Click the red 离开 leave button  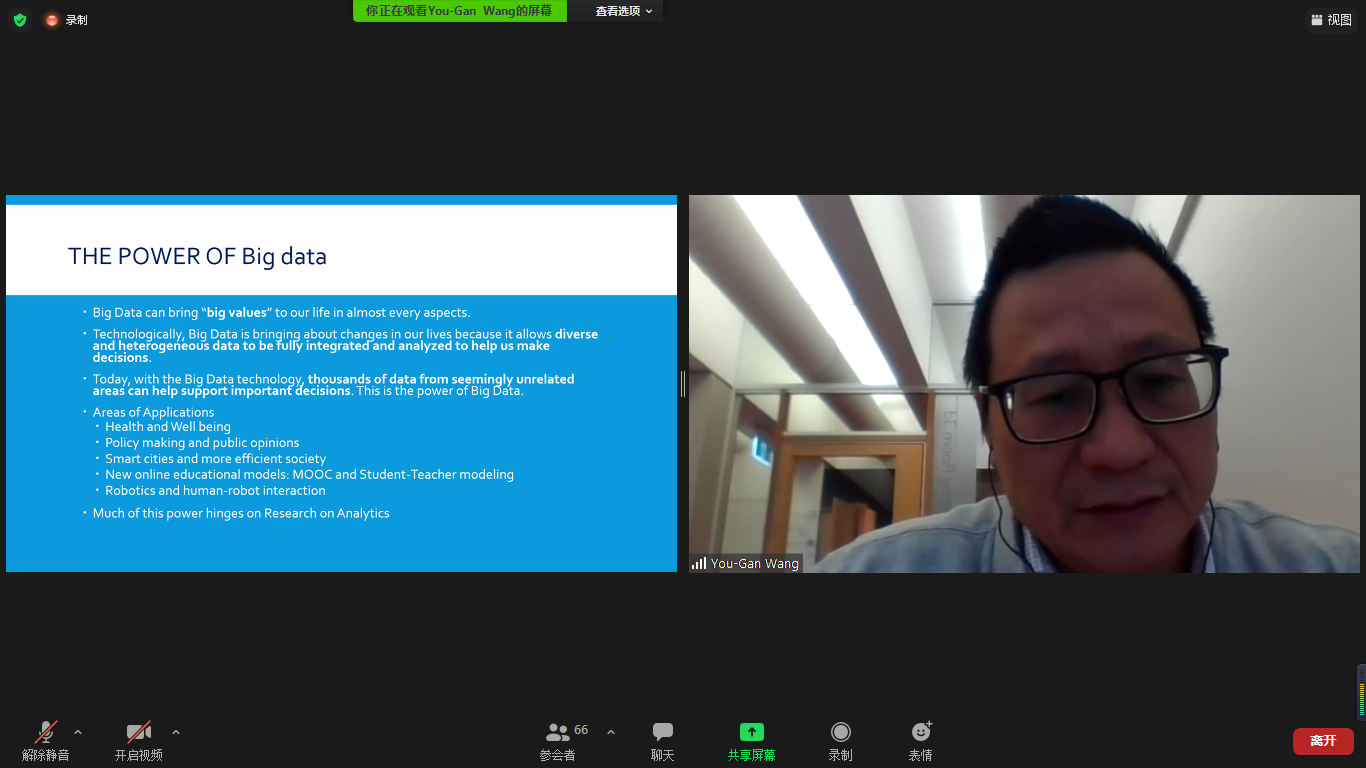(1323, 741)
